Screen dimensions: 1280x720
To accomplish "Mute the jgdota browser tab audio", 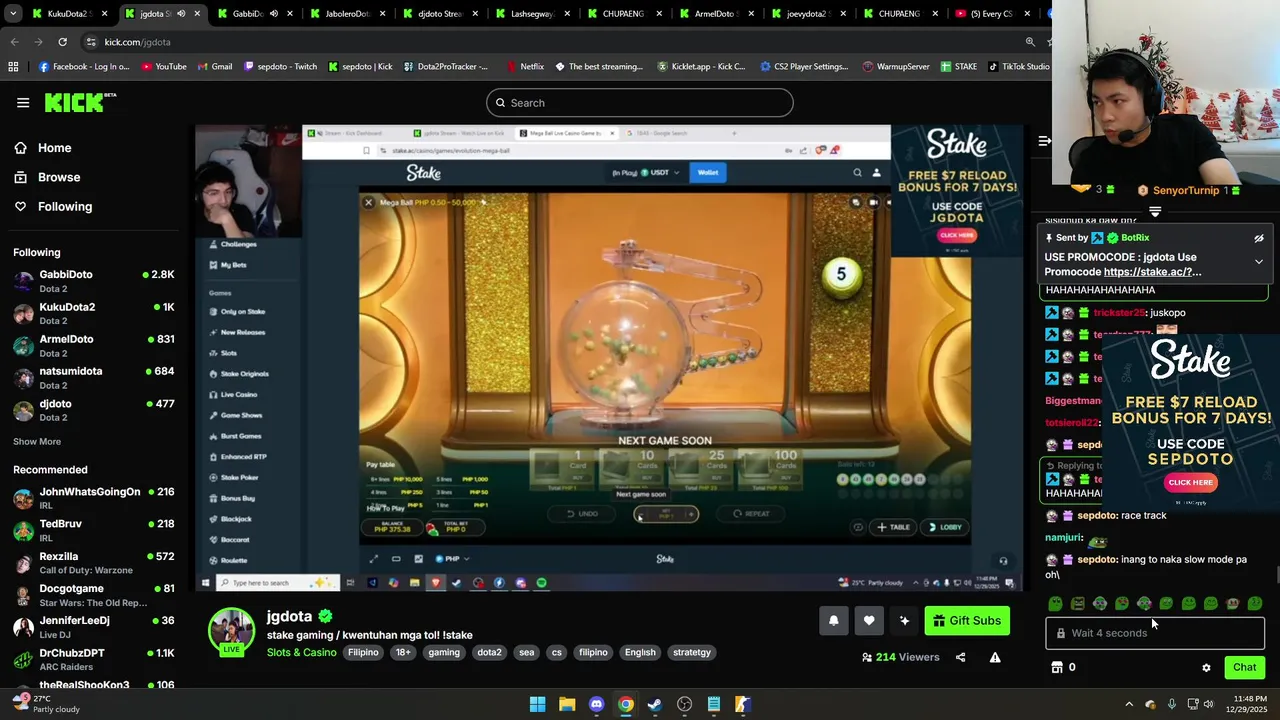I will pyautogui.click(x=181, y=14).
